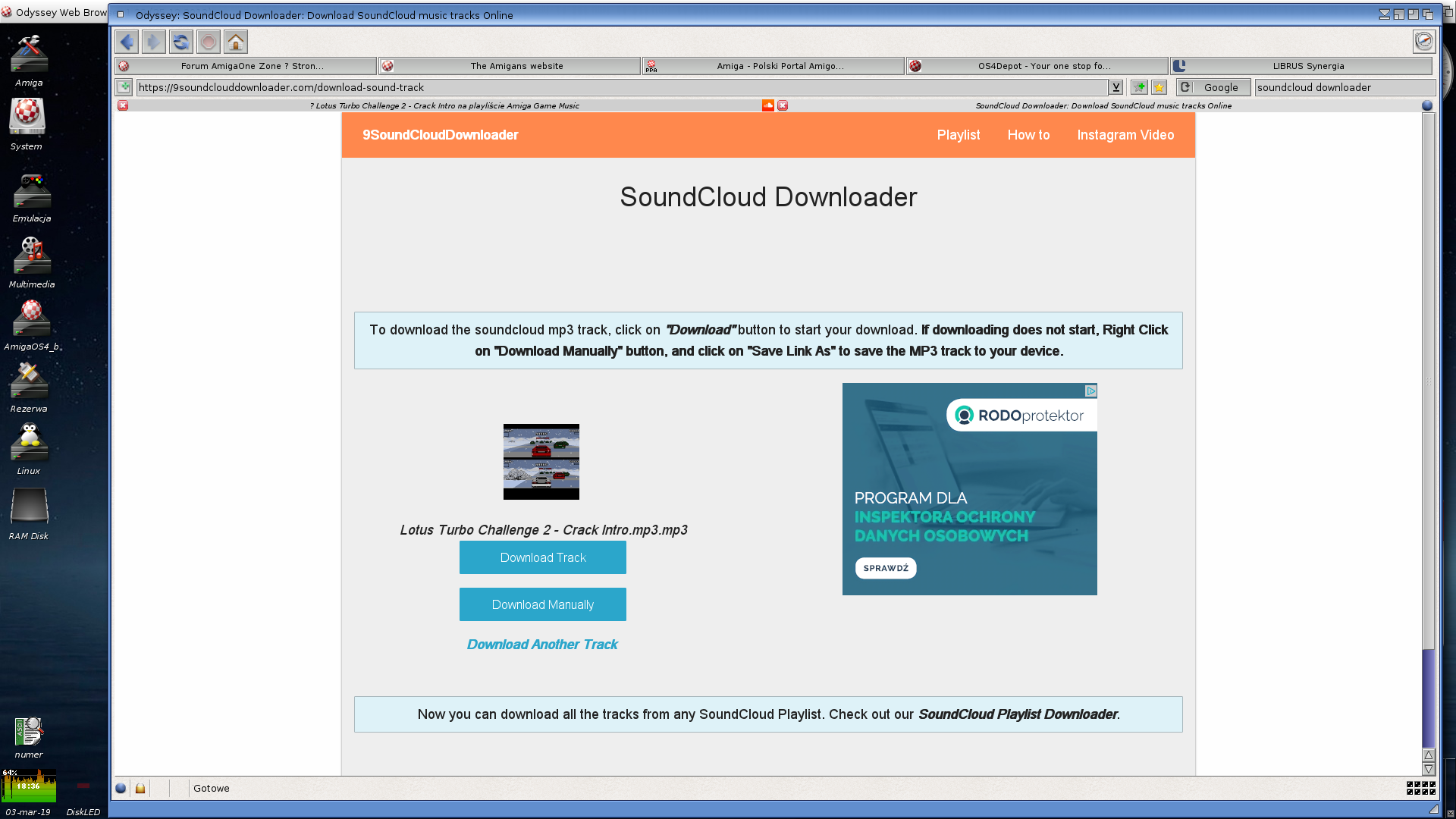Open the home page via house icon
Image resolution: width=1456 pixels, height=819 pixels.
pyautogui.click(x=236, y=42)
